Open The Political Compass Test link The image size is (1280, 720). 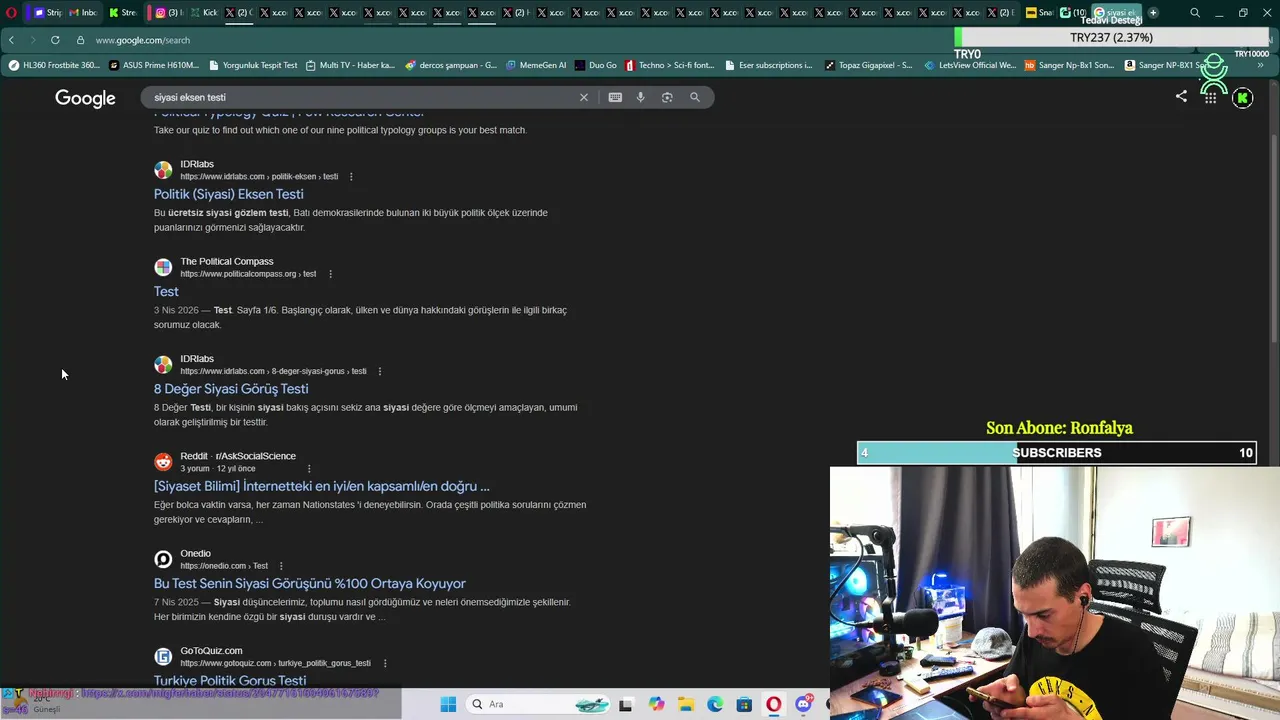click(166, 291)
